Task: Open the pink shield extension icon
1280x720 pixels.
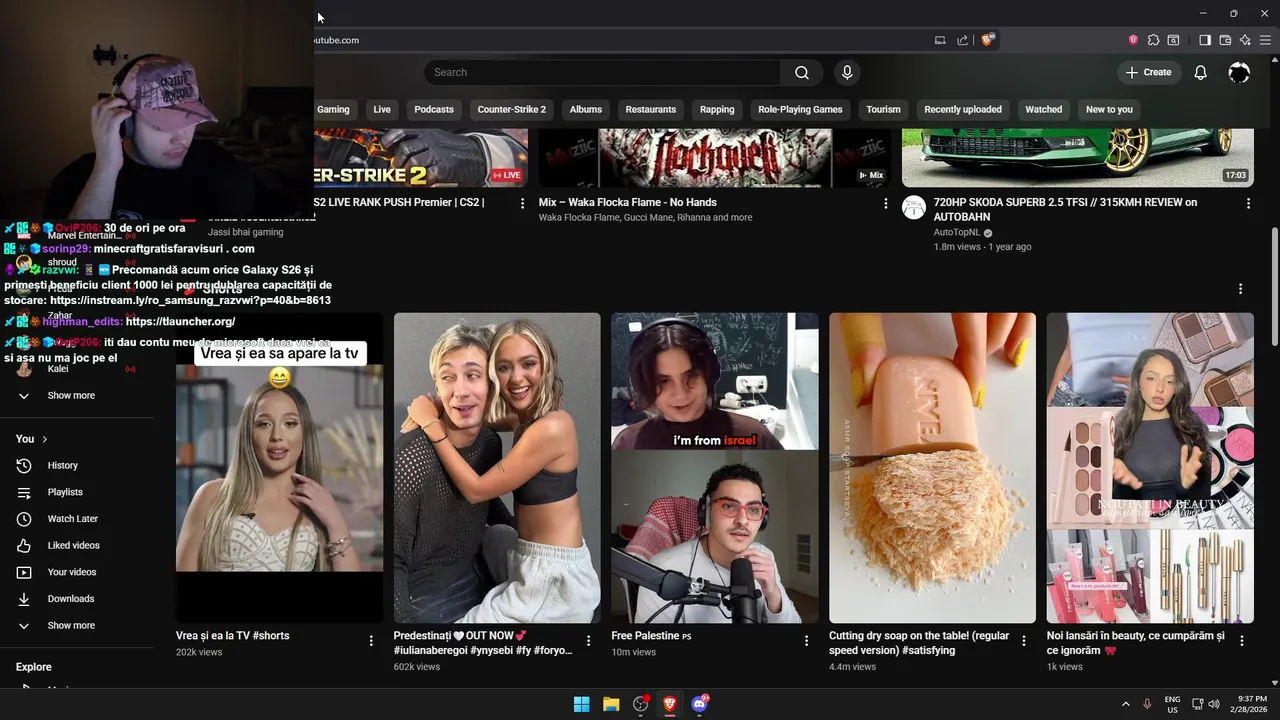Action: click(1133, 40)
